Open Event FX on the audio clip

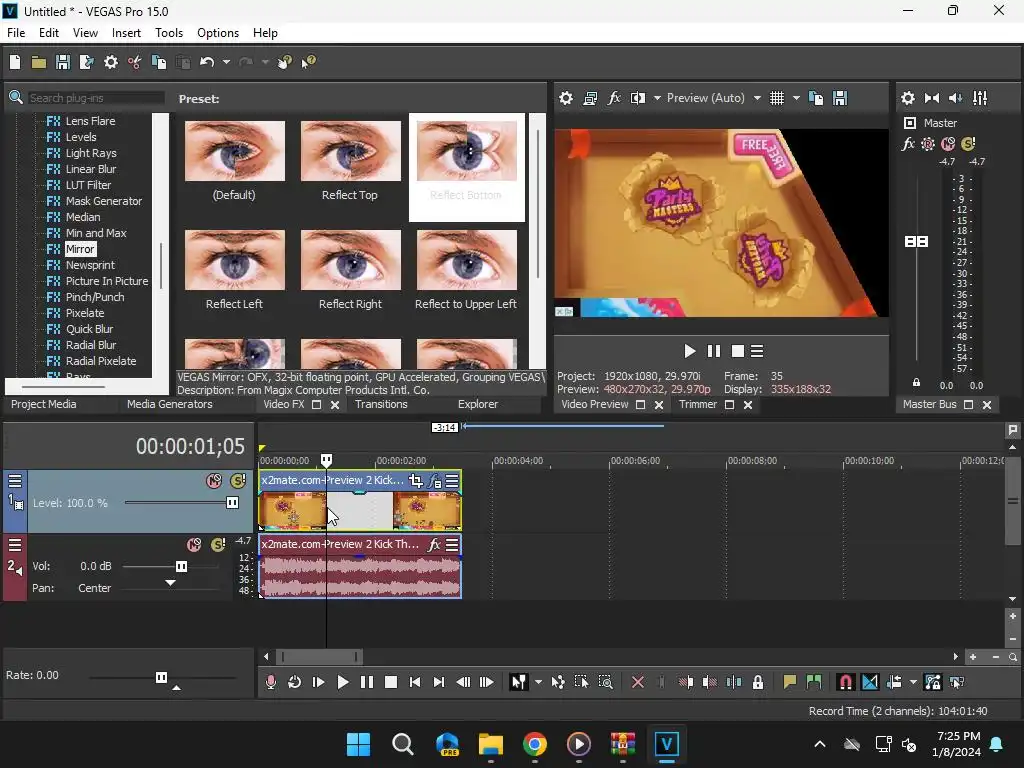coord(434,544)
